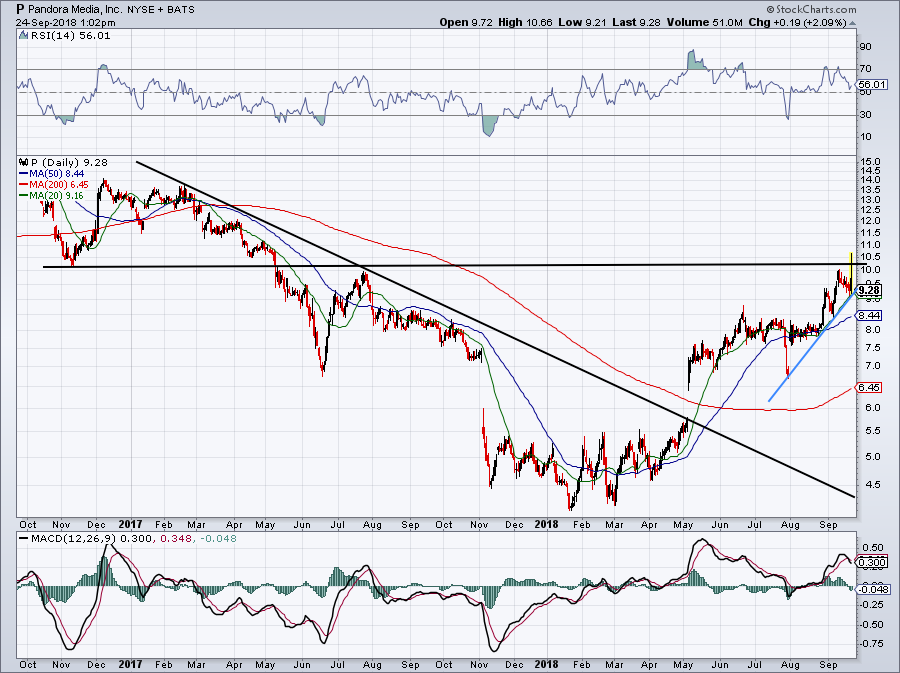The image size is (900, 673).
Task: Click the black line icon before MACD(12,26,9)
Action: pos(23,539)
